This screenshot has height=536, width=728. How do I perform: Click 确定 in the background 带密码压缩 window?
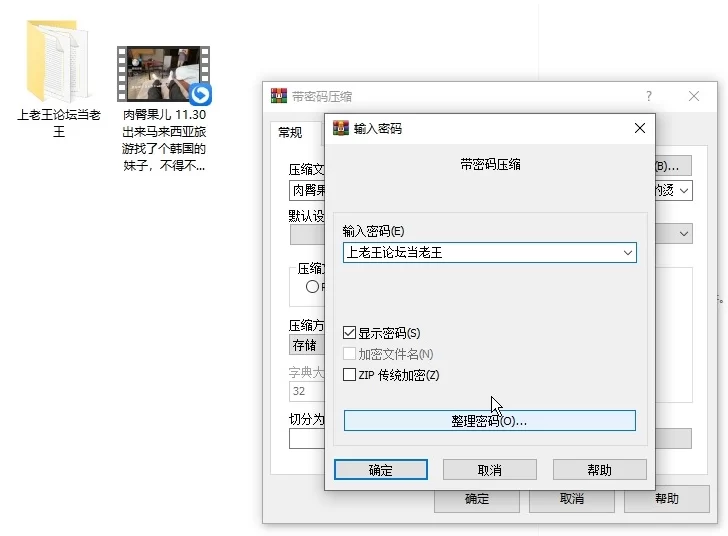click(x=477, y=499)
